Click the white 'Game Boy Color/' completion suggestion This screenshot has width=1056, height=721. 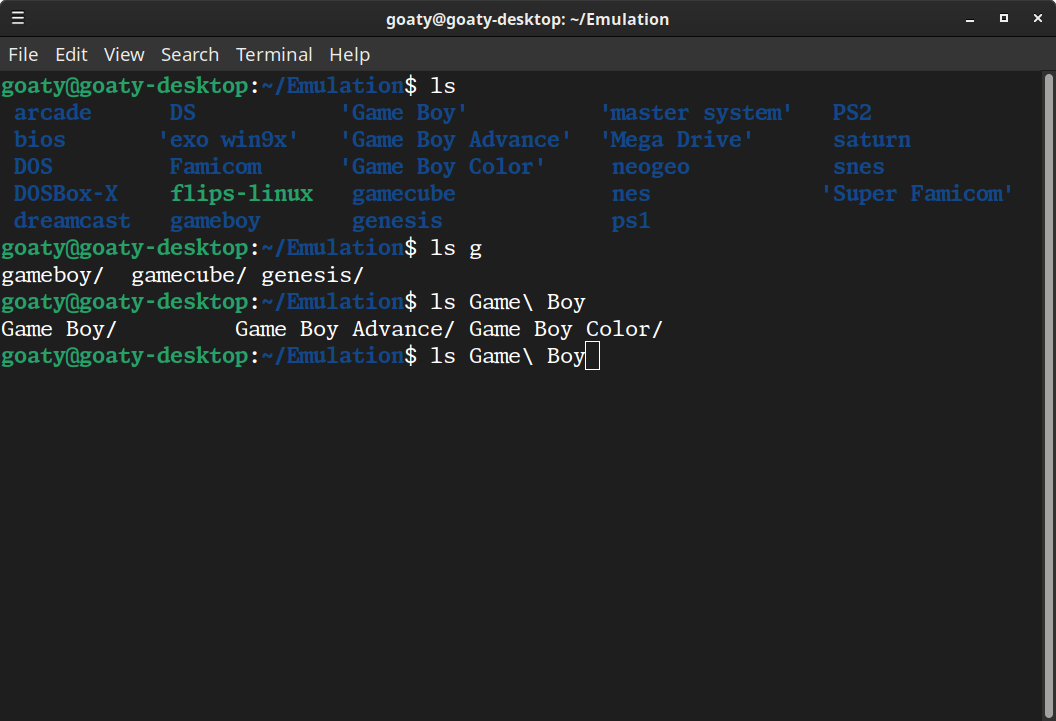pyautogui.click(x=566, y=329)
